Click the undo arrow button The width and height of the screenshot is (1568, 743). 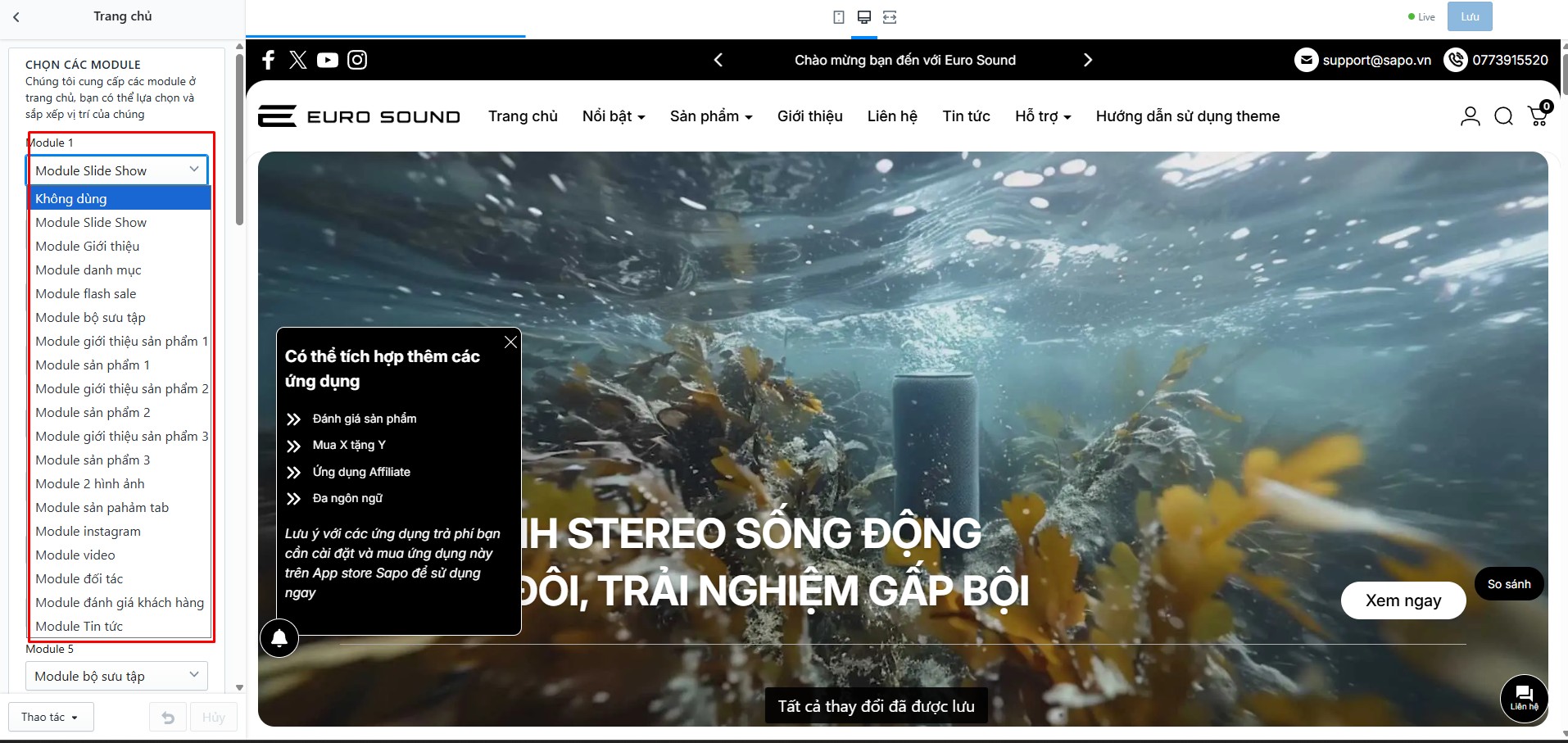(x=168, y=718)
